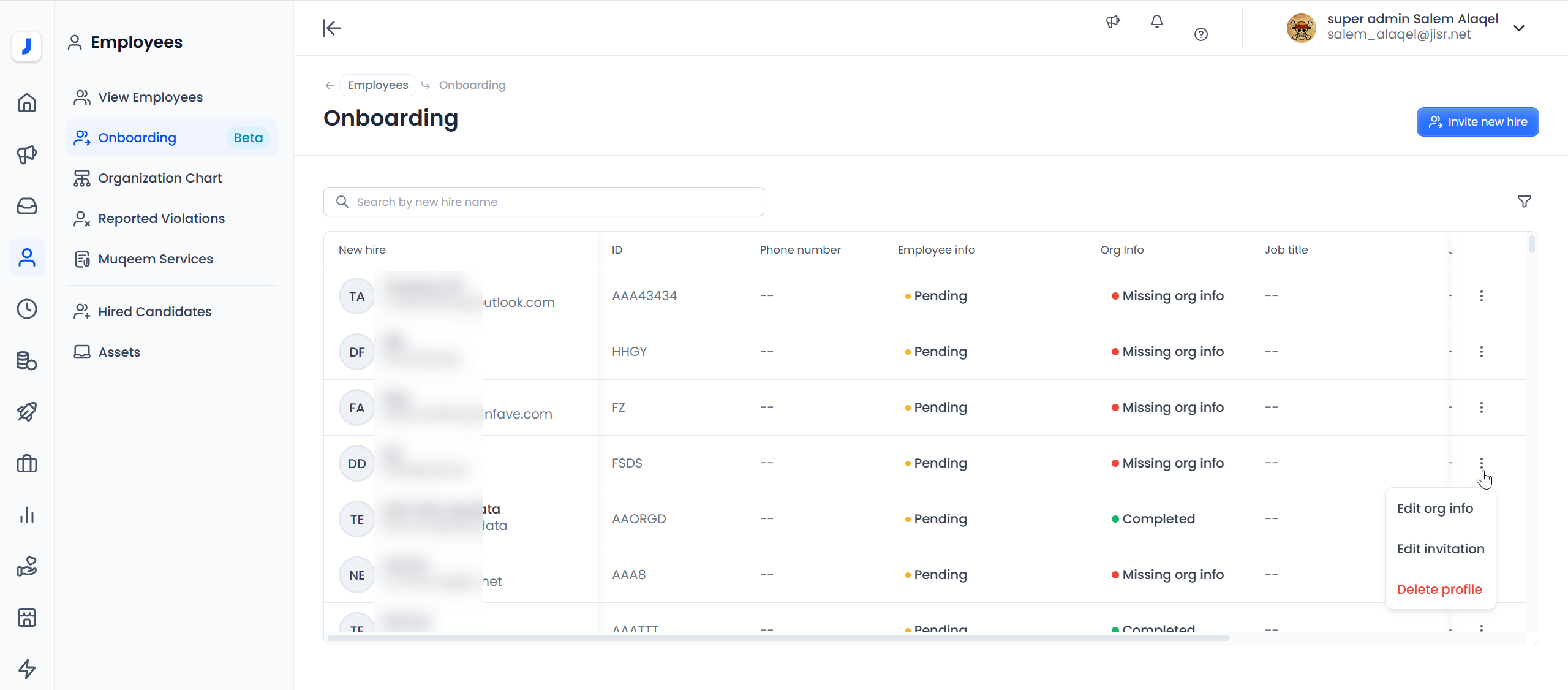This screenshot has height=690, width=1568.
Task: Open three-dot menu for row HHGY
Action: (x=1481, y=352)
